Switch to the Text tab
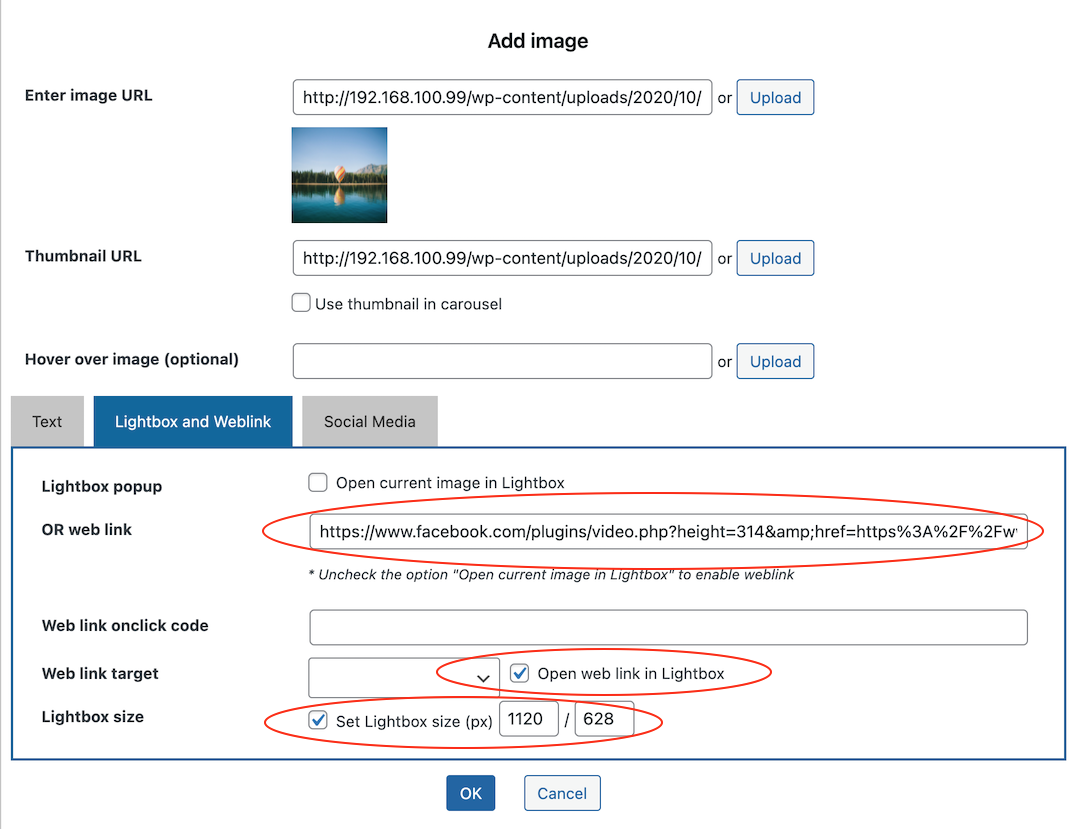The width and height of the screenshot is (1076, 829). click(x=47, y=421)
